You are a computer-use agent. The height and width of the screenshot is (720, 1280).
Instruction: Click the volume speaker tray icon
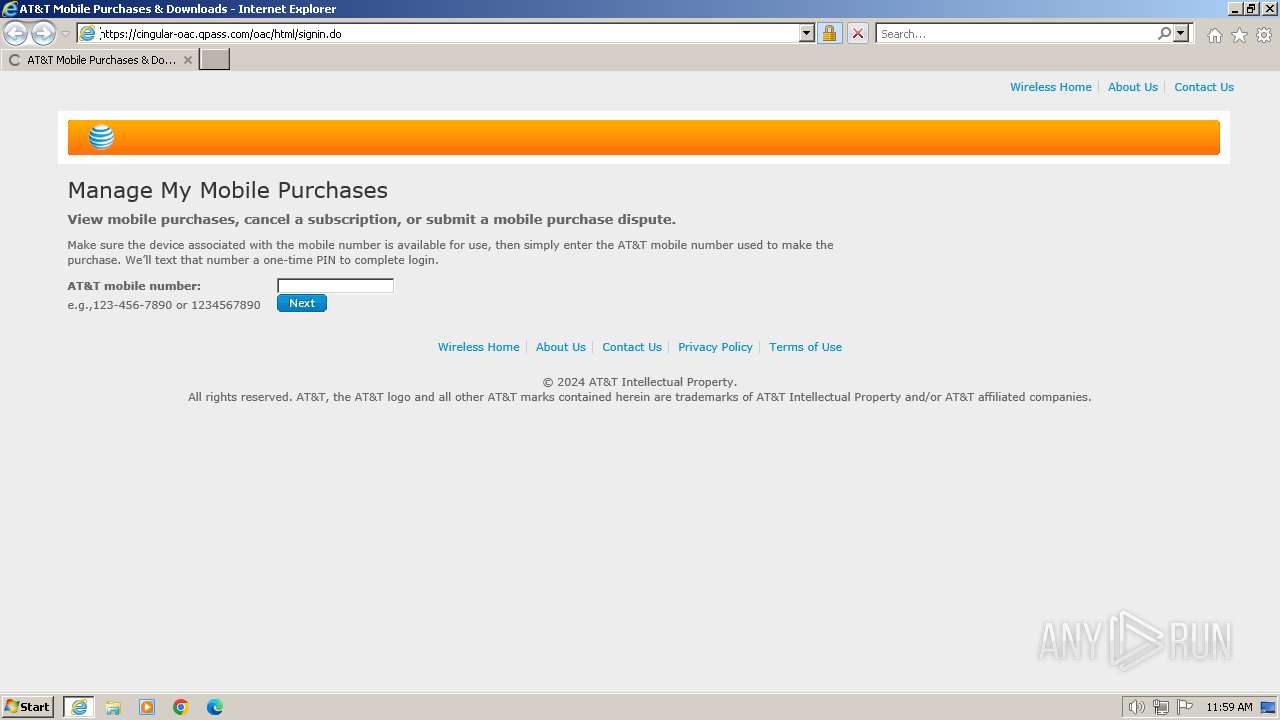[1136, 707]
